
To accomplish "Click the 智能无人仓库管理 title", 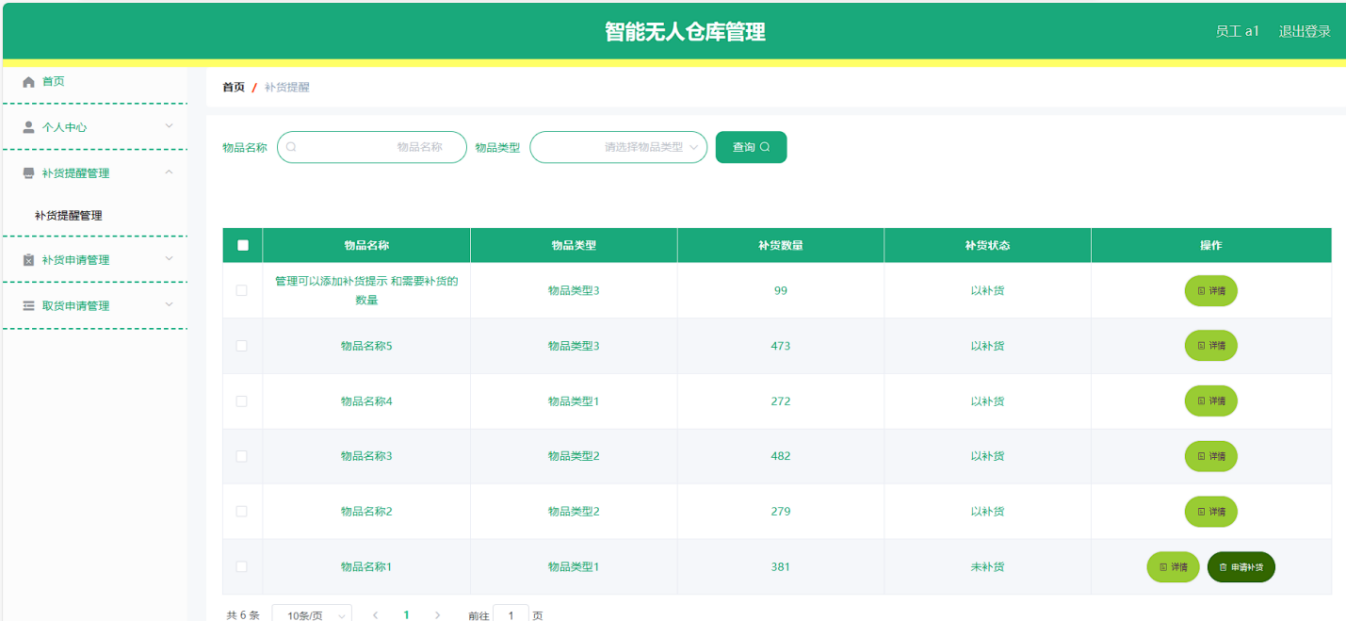I will coord(685,32).
